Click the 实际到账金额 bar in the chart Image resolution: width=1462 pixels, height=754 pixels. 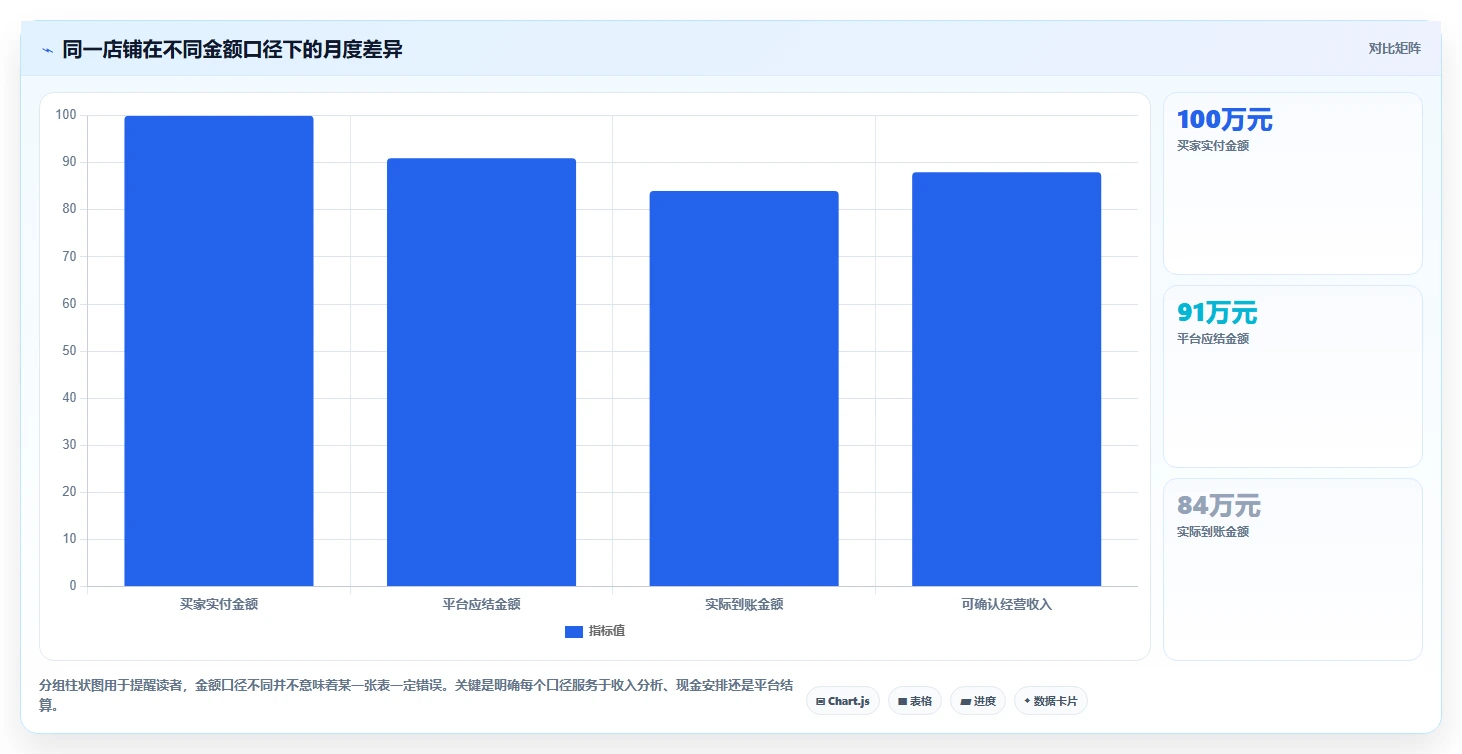(x=744, y=388)
